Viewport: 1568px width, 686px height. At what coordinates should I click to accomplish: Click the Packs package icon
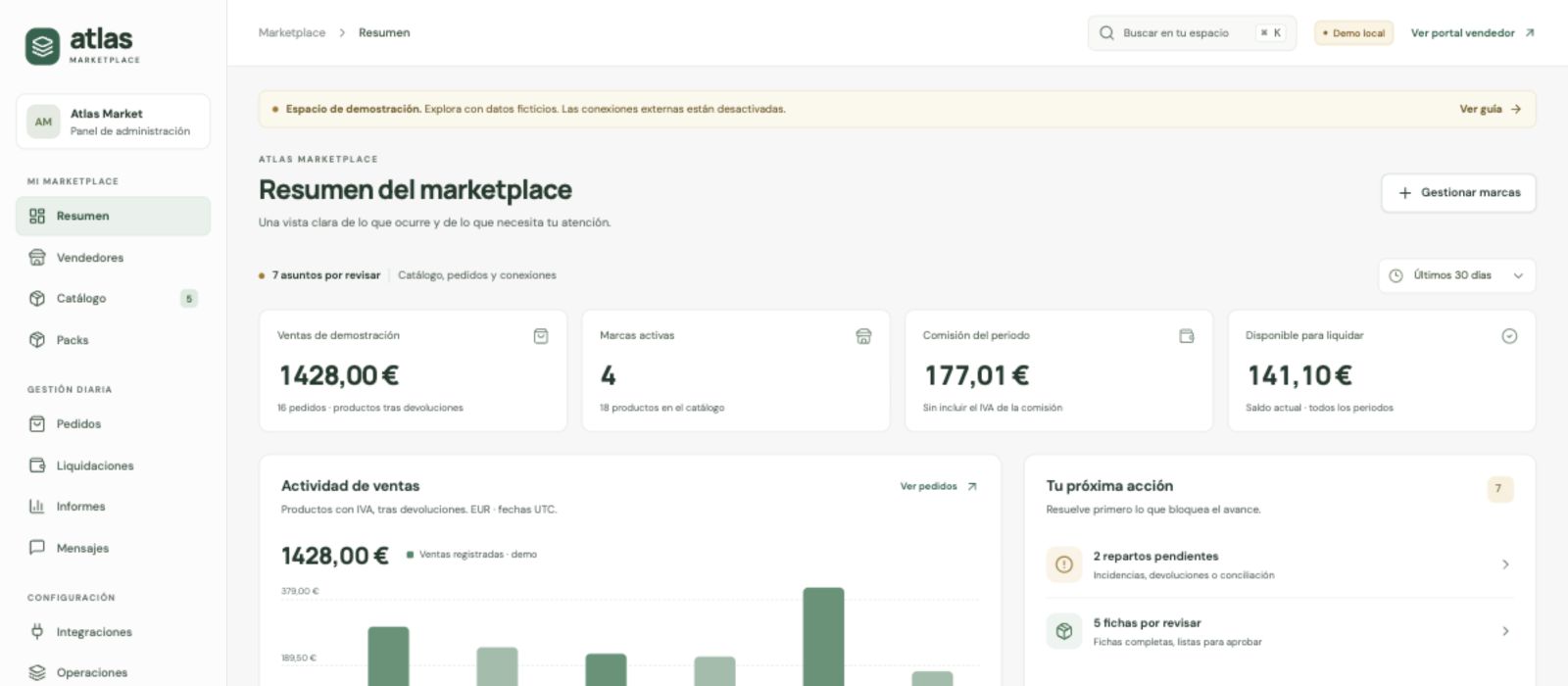pos(37,340)
